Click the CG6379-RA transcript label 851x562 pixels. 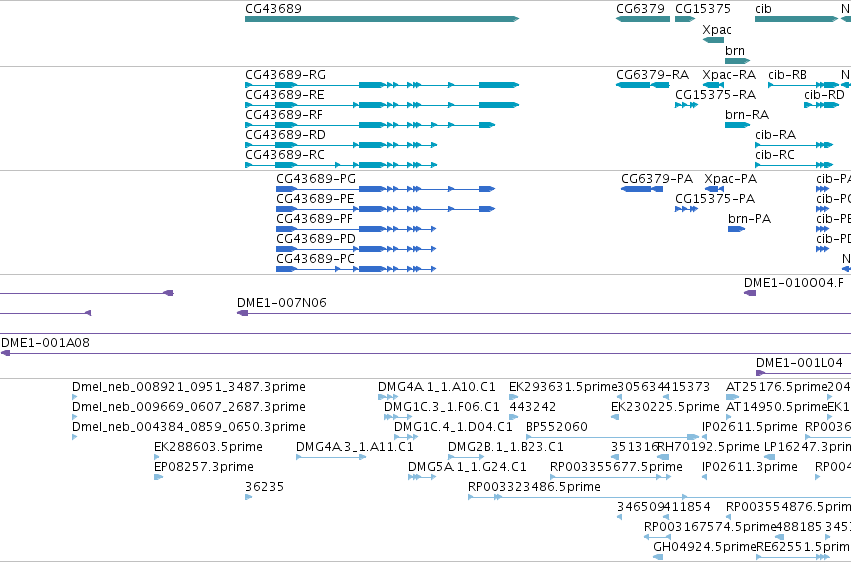pos(652,75)
